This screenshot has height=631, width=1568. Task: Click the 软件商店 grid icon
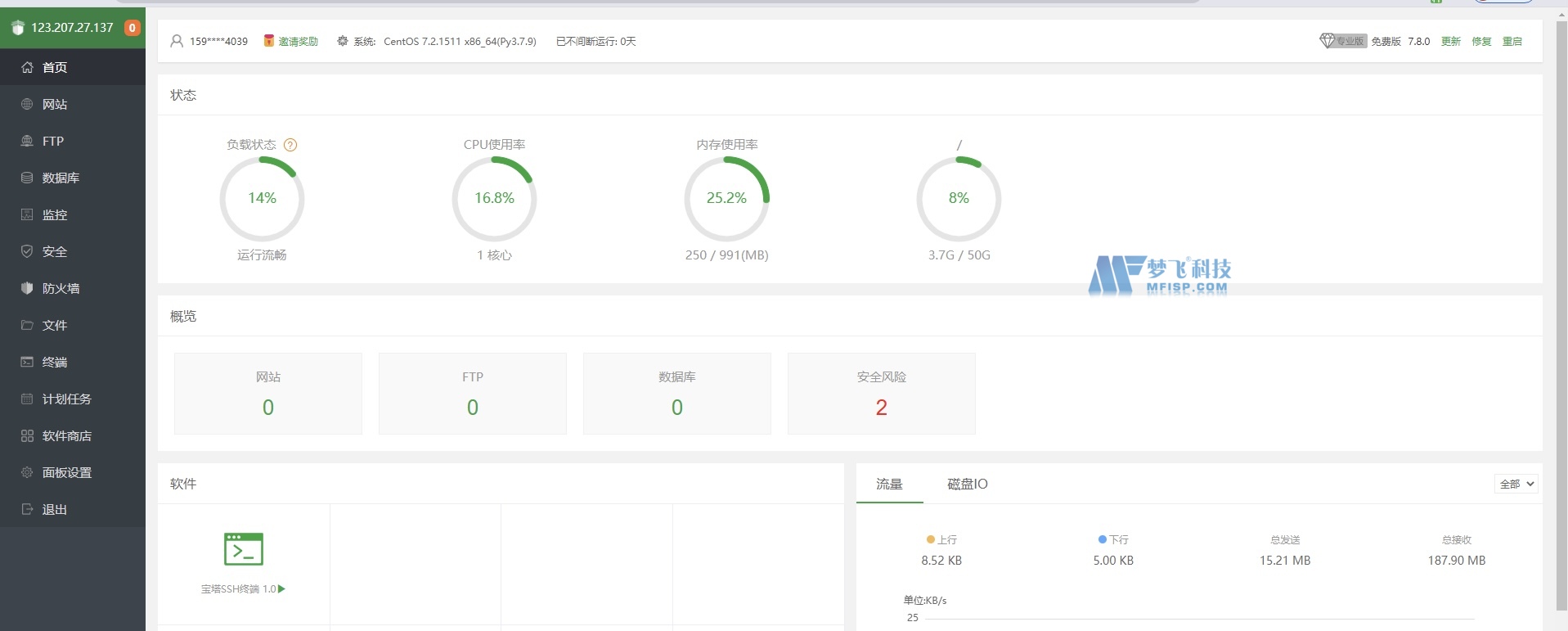(x=27, y=435)
